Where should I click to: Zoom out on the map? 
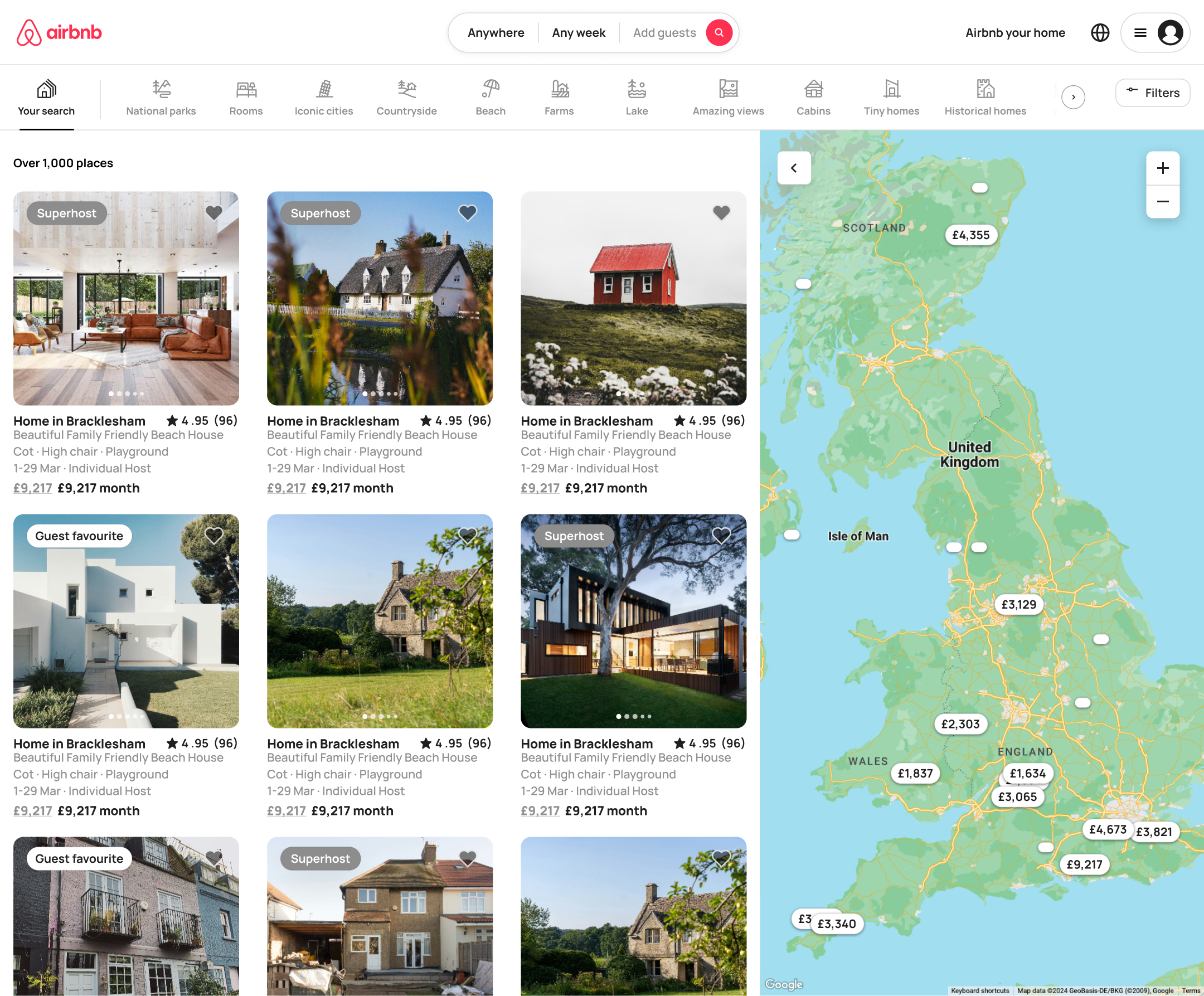(x=1162, y=201)
